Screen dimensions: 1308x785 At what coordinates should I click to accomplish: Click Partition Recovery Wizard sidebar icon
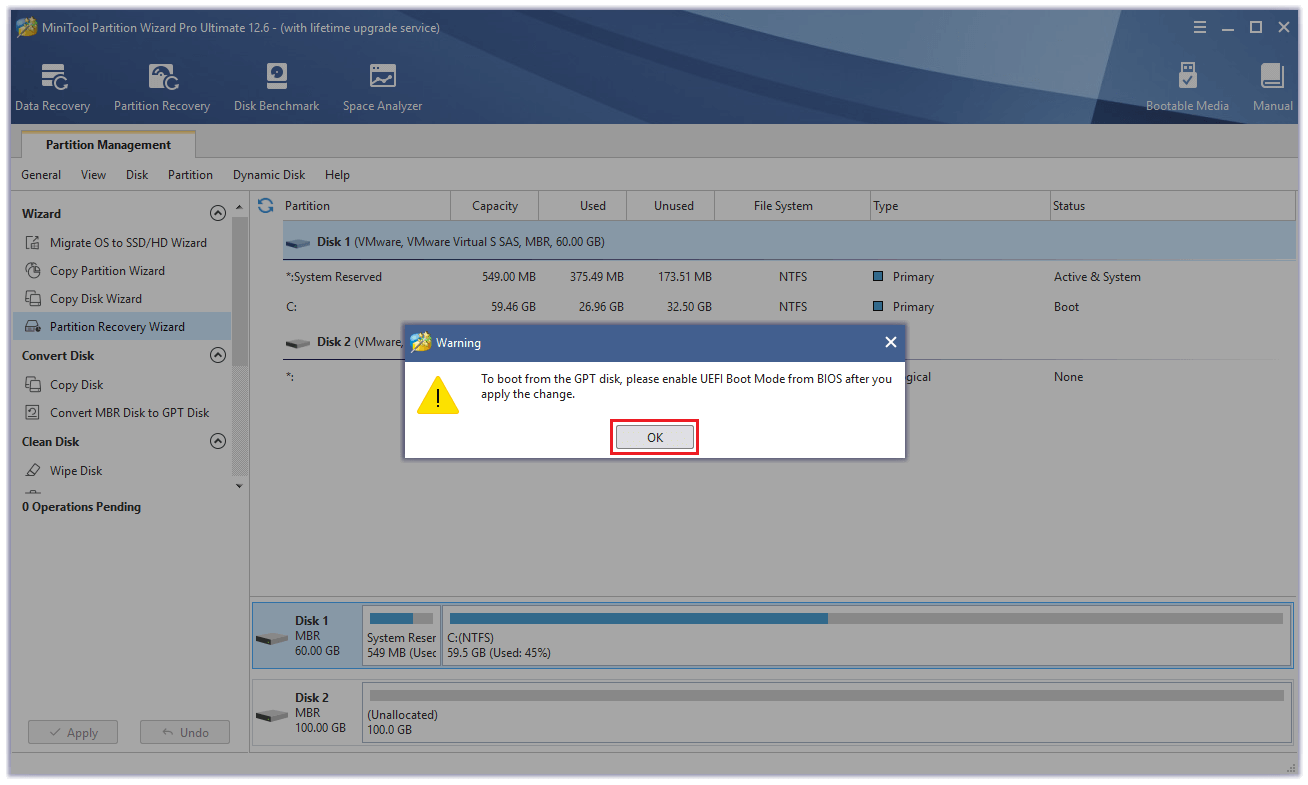click(33, 327)
